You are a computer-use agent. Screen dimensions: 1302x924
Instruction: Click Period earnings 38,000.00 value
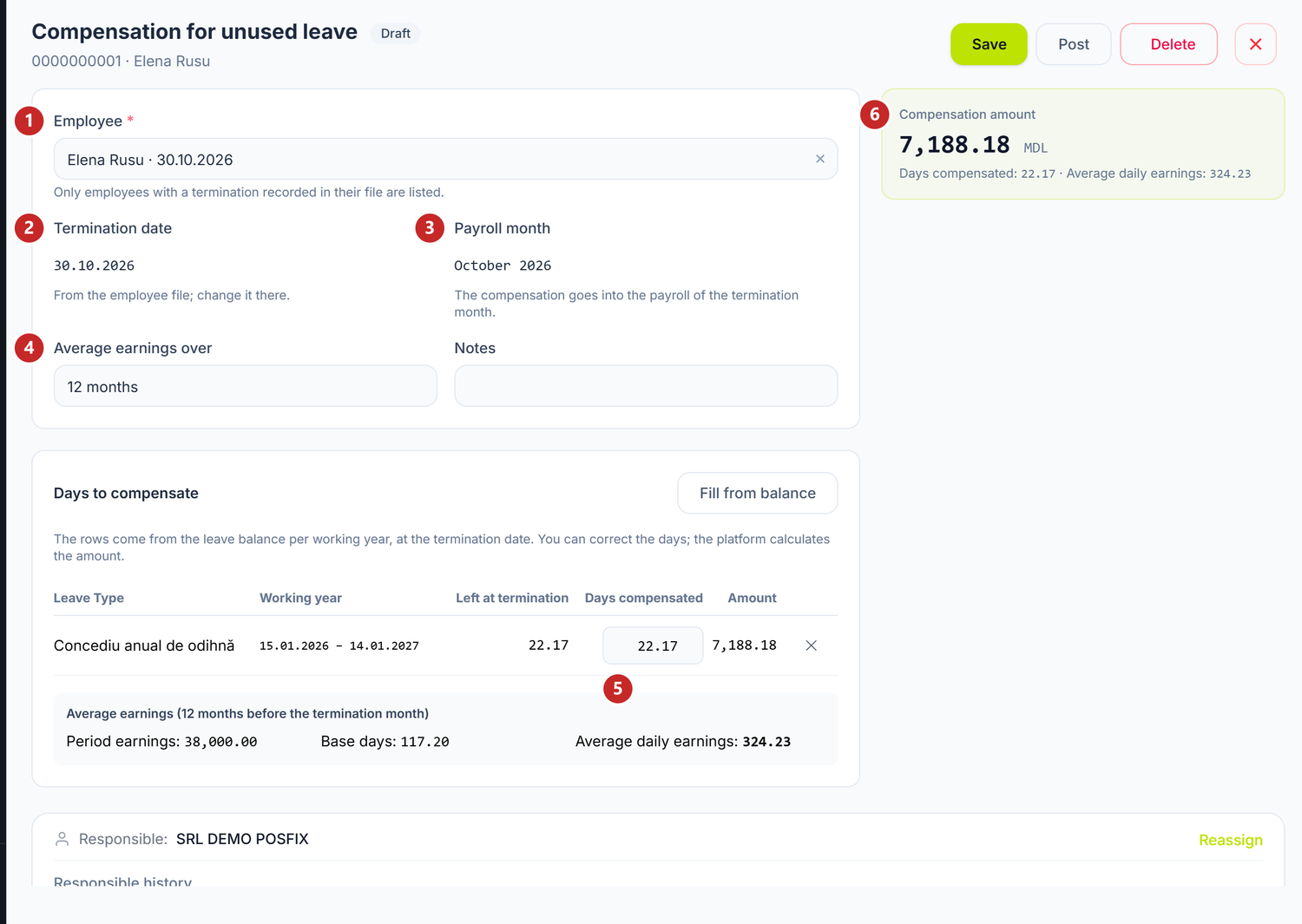[x=220, y=742]
